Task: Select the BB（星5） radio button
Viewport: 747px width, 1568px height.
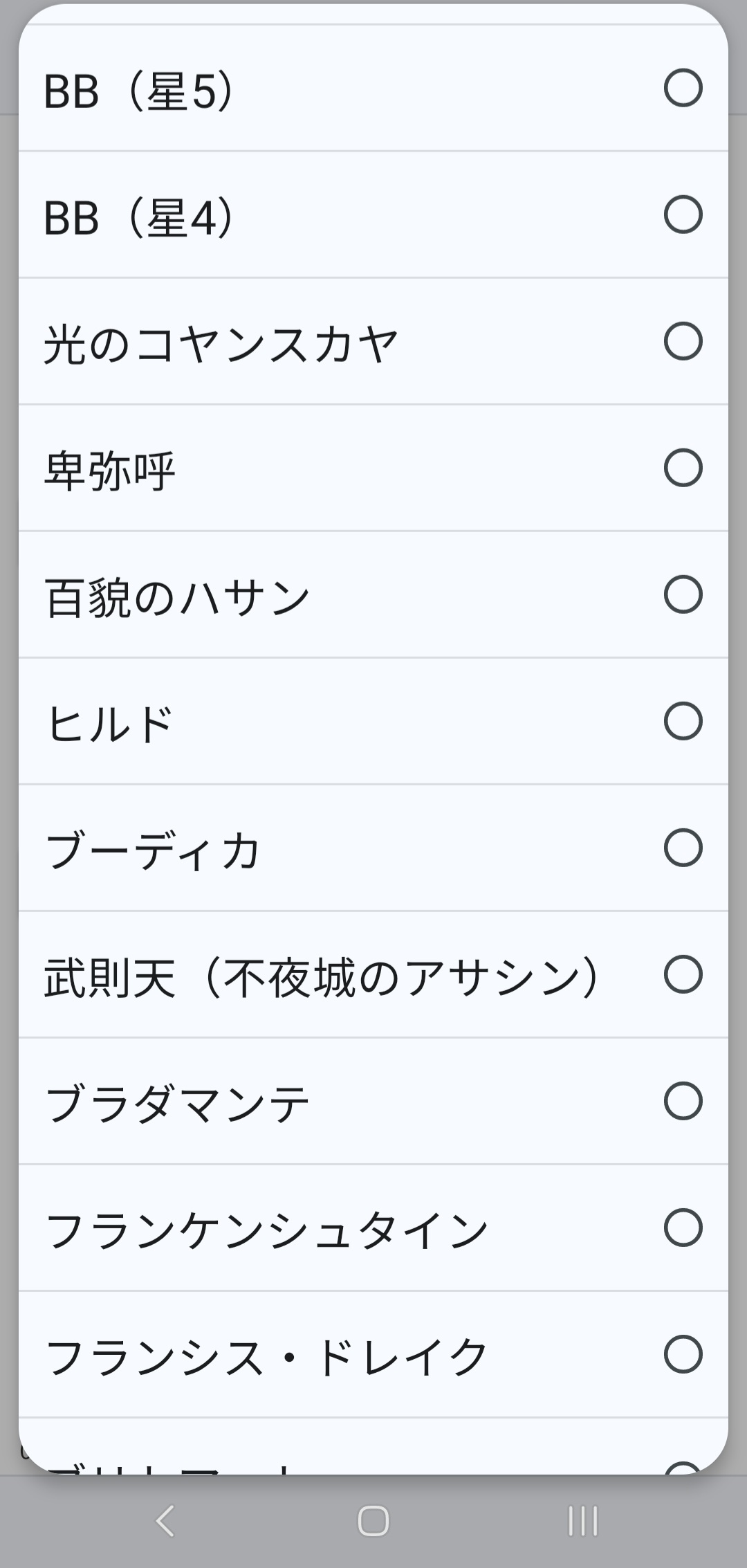Action: click(683, 88)
